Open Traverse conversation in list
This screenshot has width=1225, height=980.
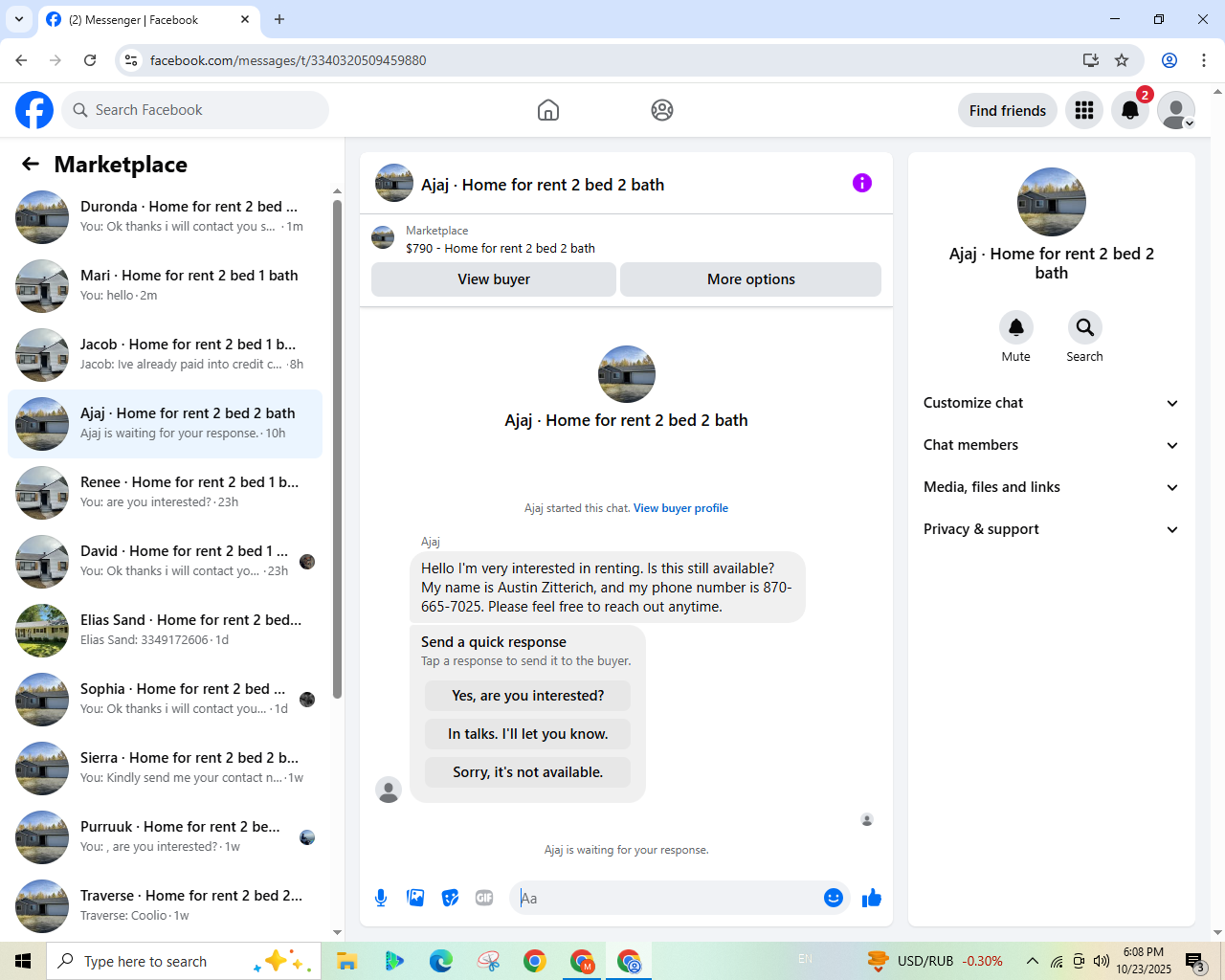(166, 906)
